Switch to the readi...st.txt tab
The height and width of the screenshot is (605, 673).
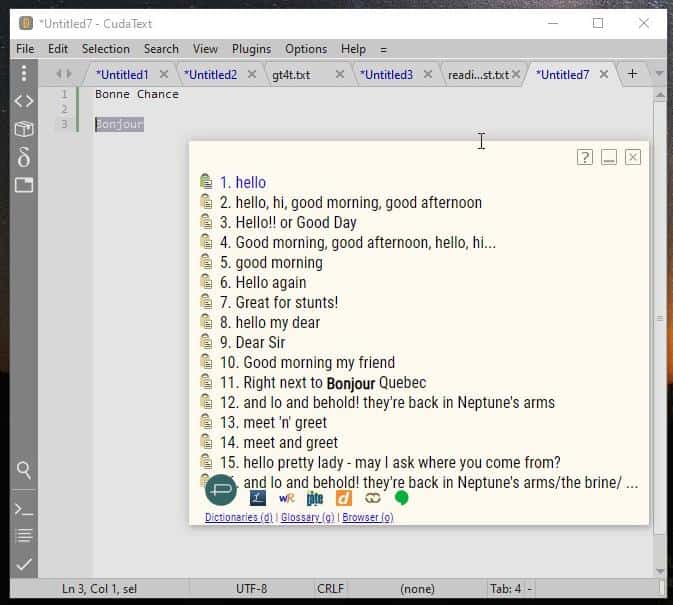tap(478, 75)
